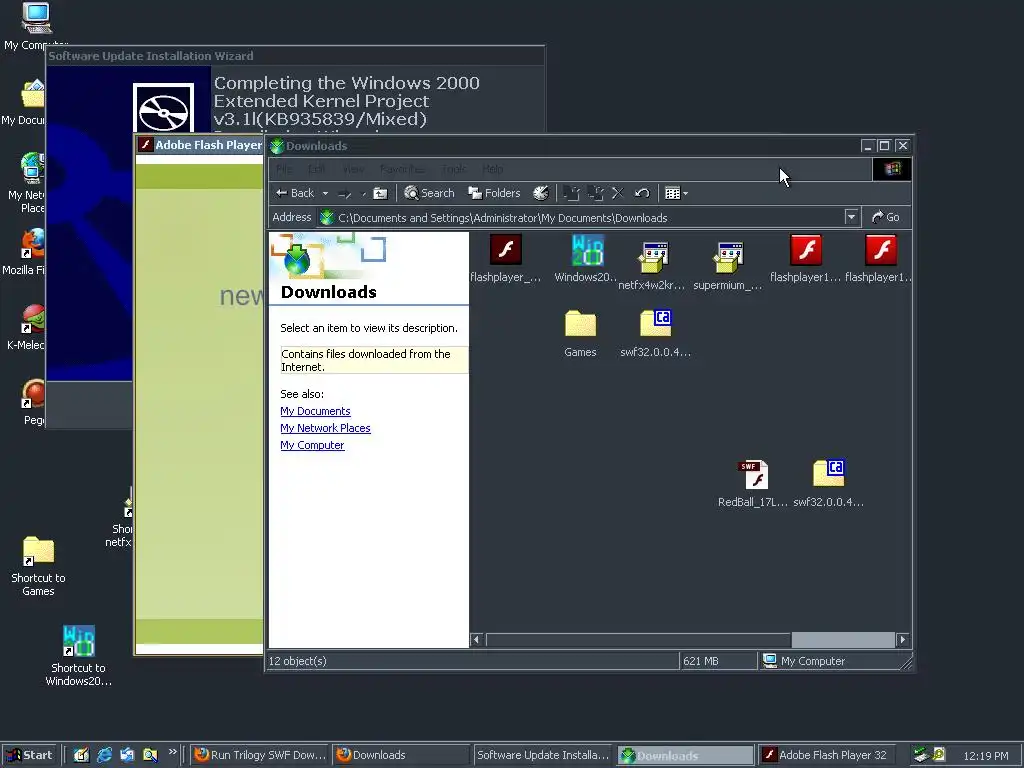Click the scroll left arrow
Image resolution: width=1024 pixels, height=768 pixels.
476,639
